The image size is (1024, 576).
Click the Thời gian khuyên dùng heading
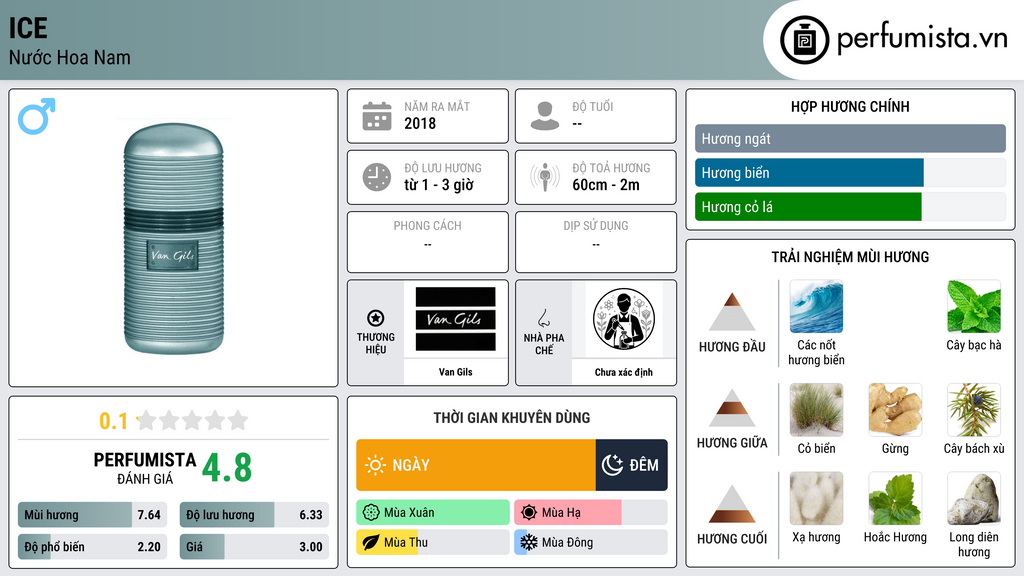512,417
